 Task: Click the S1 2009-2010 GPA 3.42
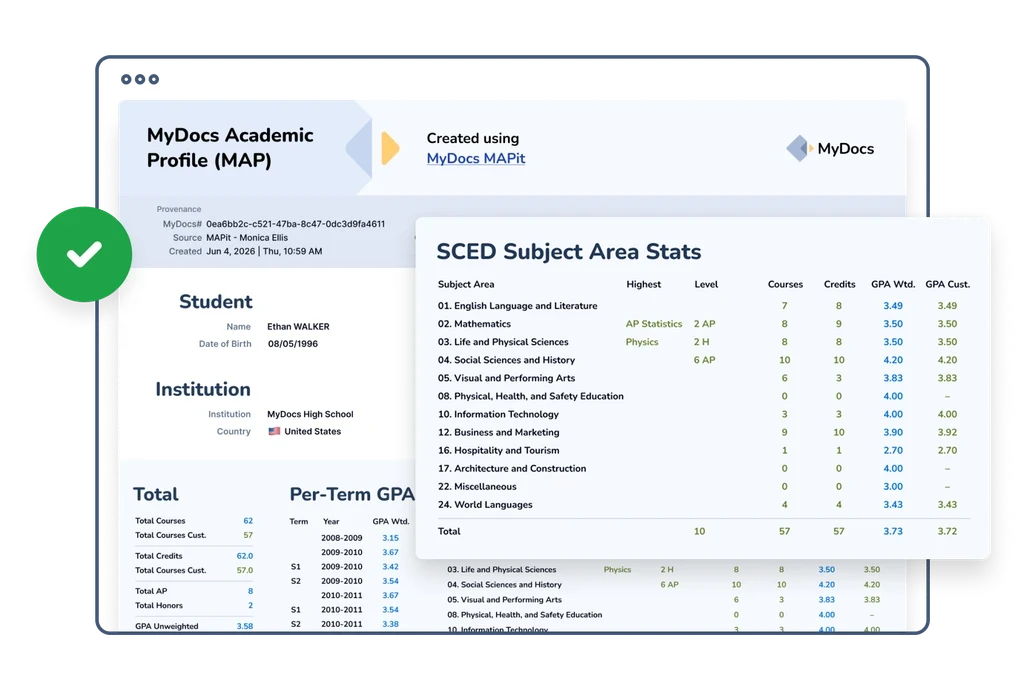[391, 567]
